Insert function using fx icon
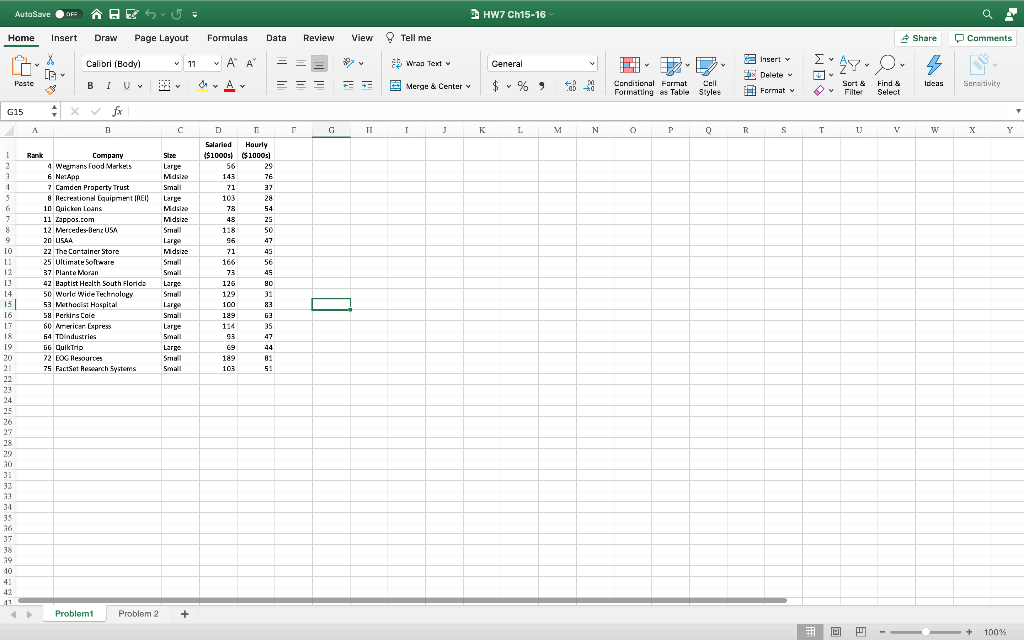This screenshot has height=640, width=1024. [x=118, y=112]
